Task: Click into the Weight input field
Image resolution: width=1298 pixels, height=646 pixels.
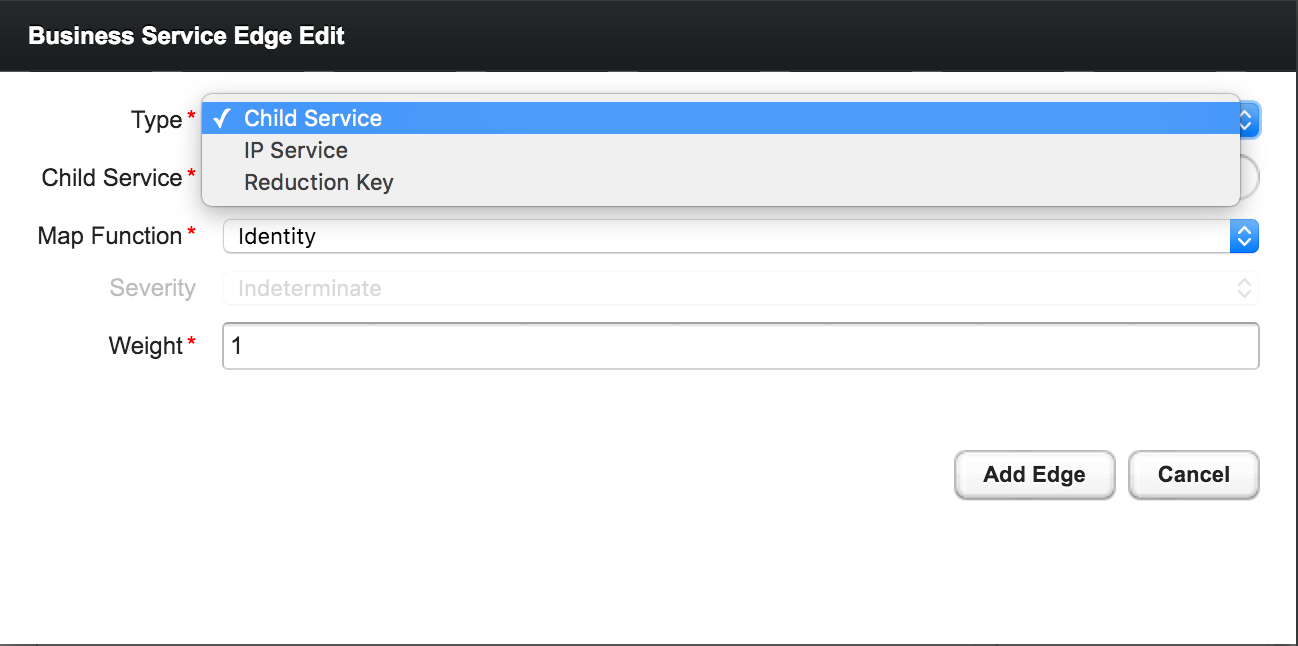Action: [740, 346]
